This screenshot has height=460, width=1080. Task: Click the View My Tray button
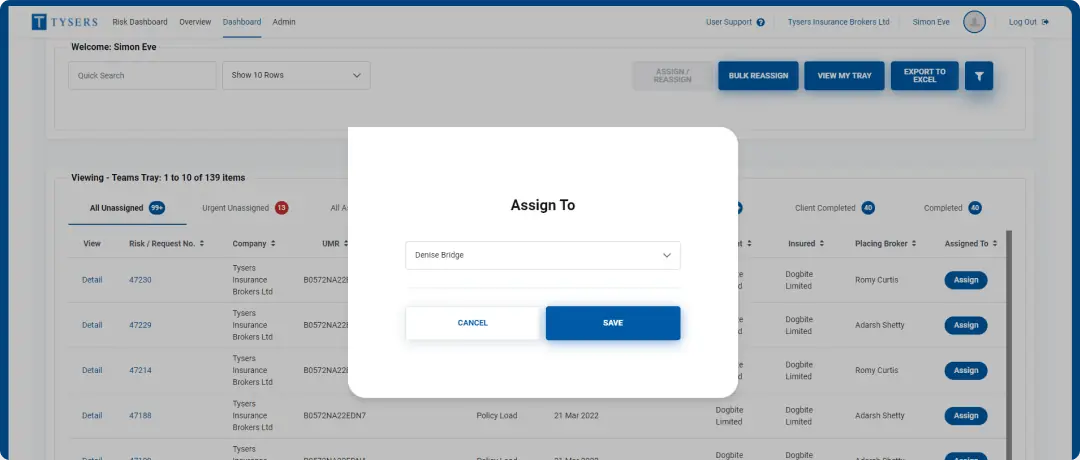pyautogui.click(x=844, y=76)
